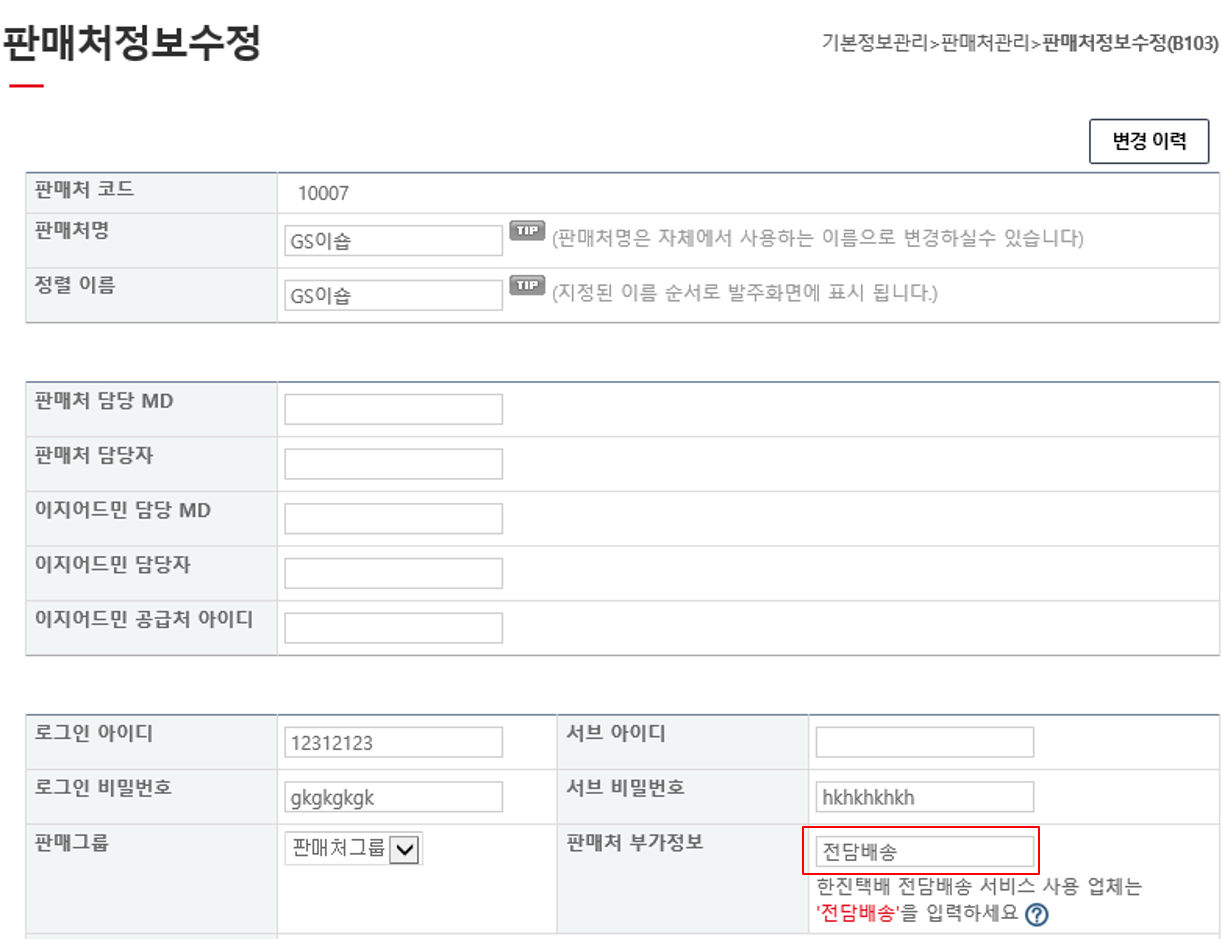Screen dimensions: 1222x939
Task: Go to 기본정보관리 in the breadcrumb
Action: [x=875, y=44]
